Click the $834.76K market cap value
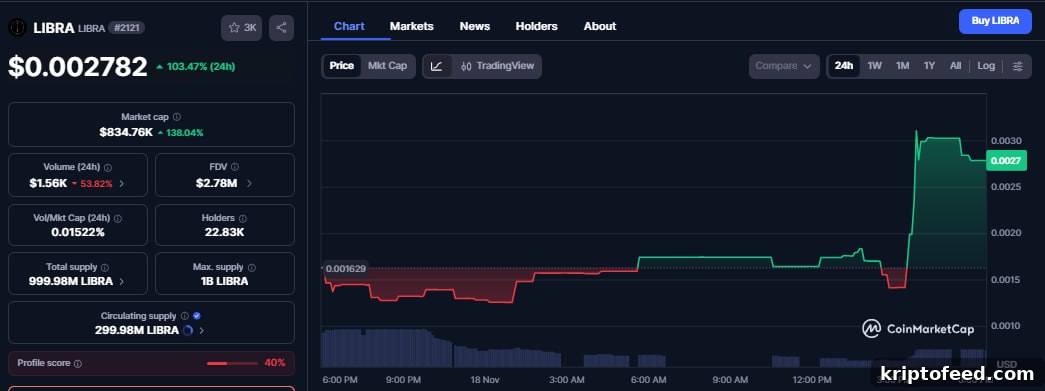This screenshot has width=1045, height=391. coord(126,133)
